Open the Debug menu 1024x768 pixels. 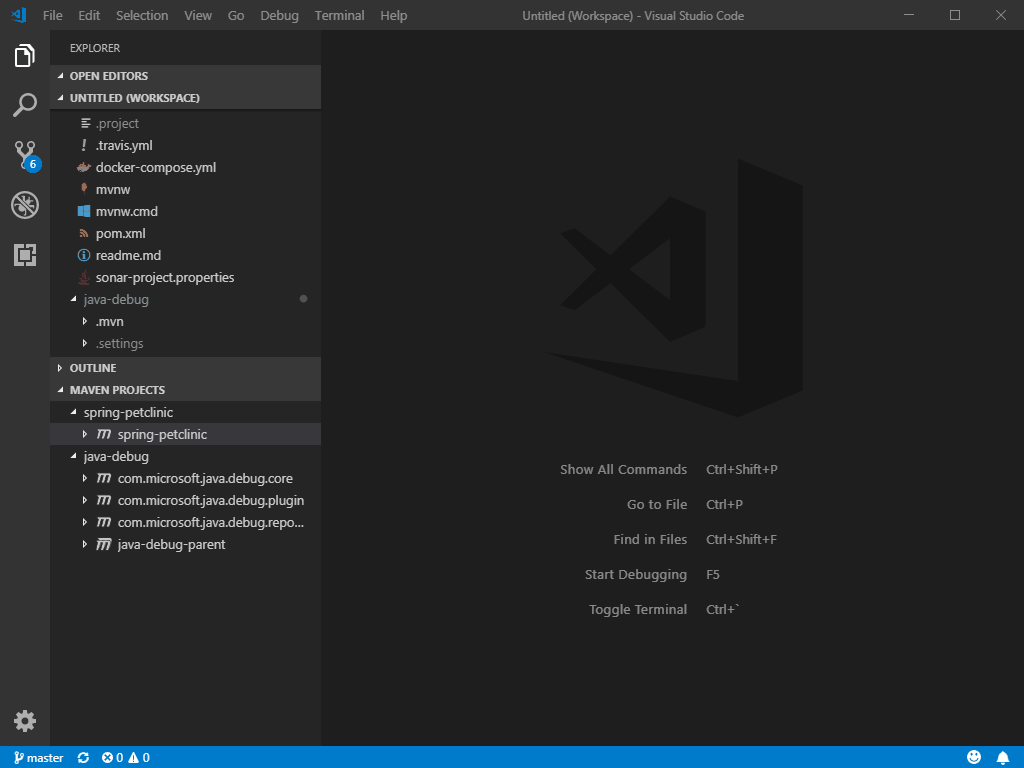click(279, 15)
